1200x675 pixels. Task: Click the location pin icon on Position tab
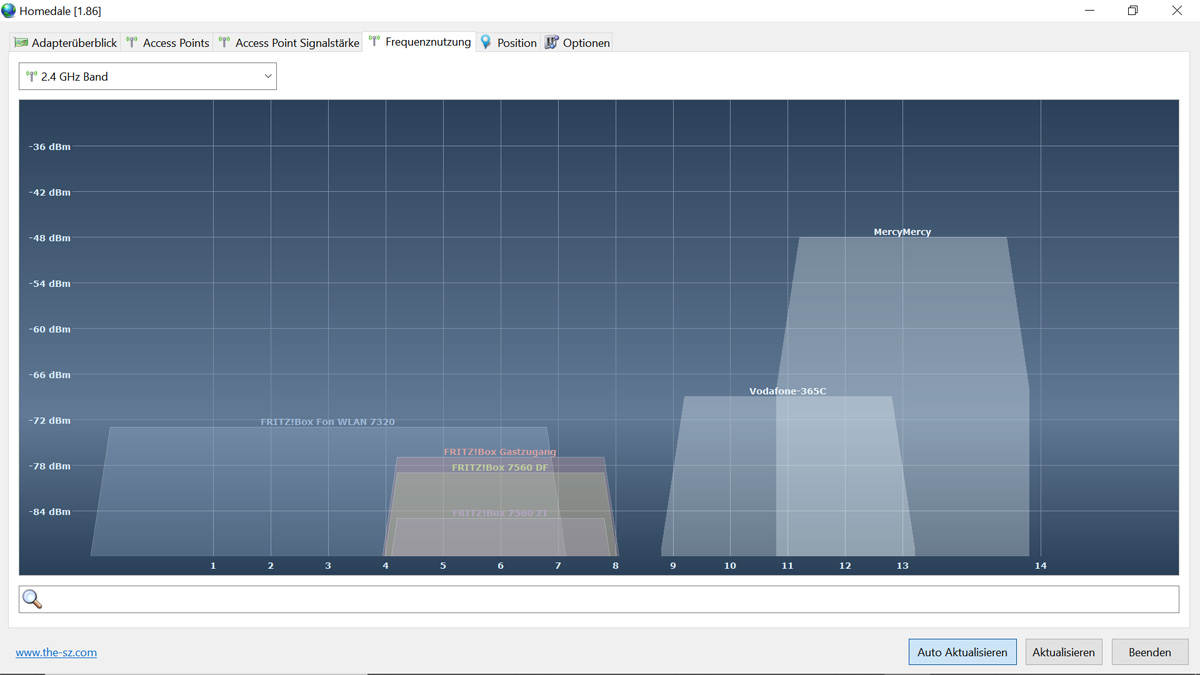486,43
